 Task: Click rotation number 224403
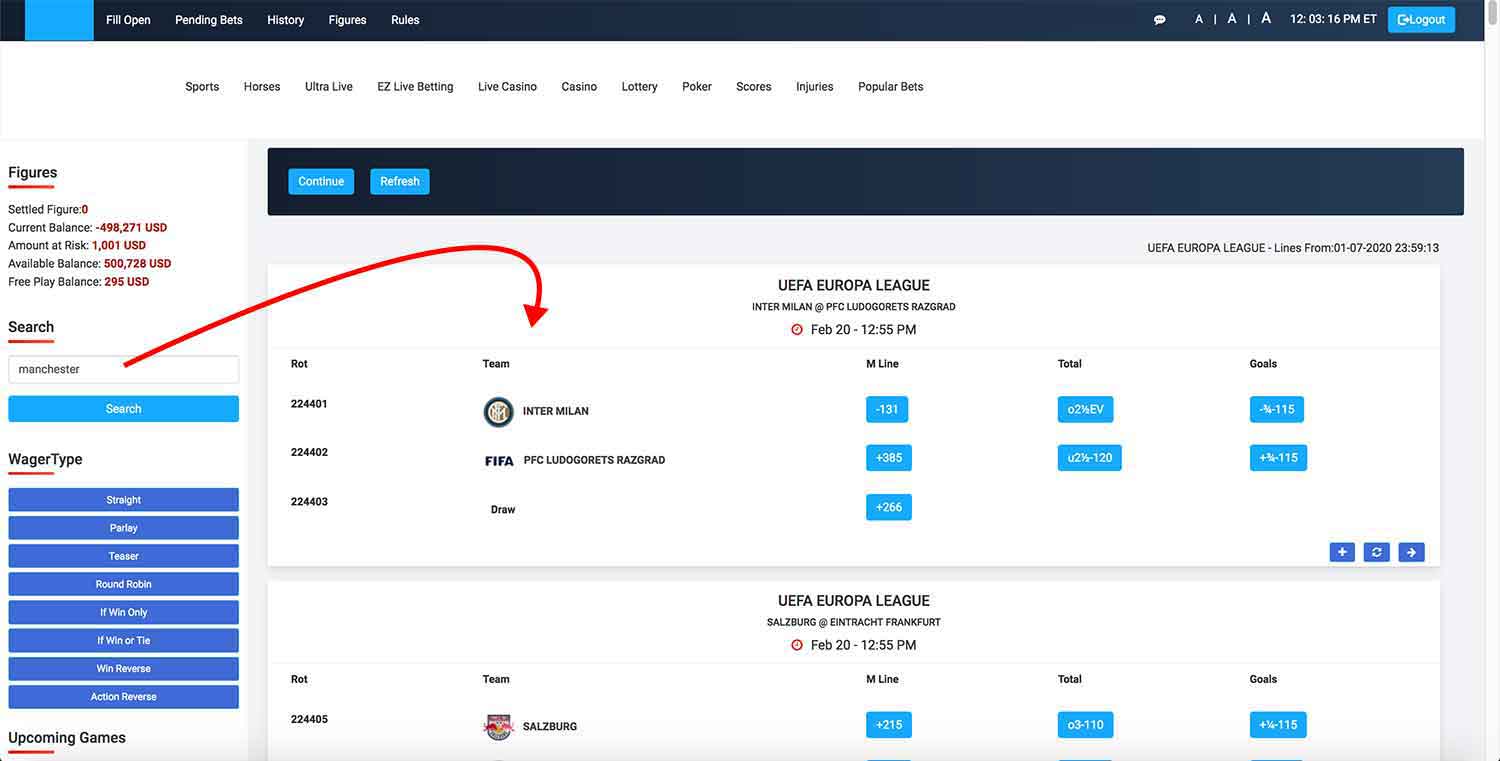click(309, 501)
